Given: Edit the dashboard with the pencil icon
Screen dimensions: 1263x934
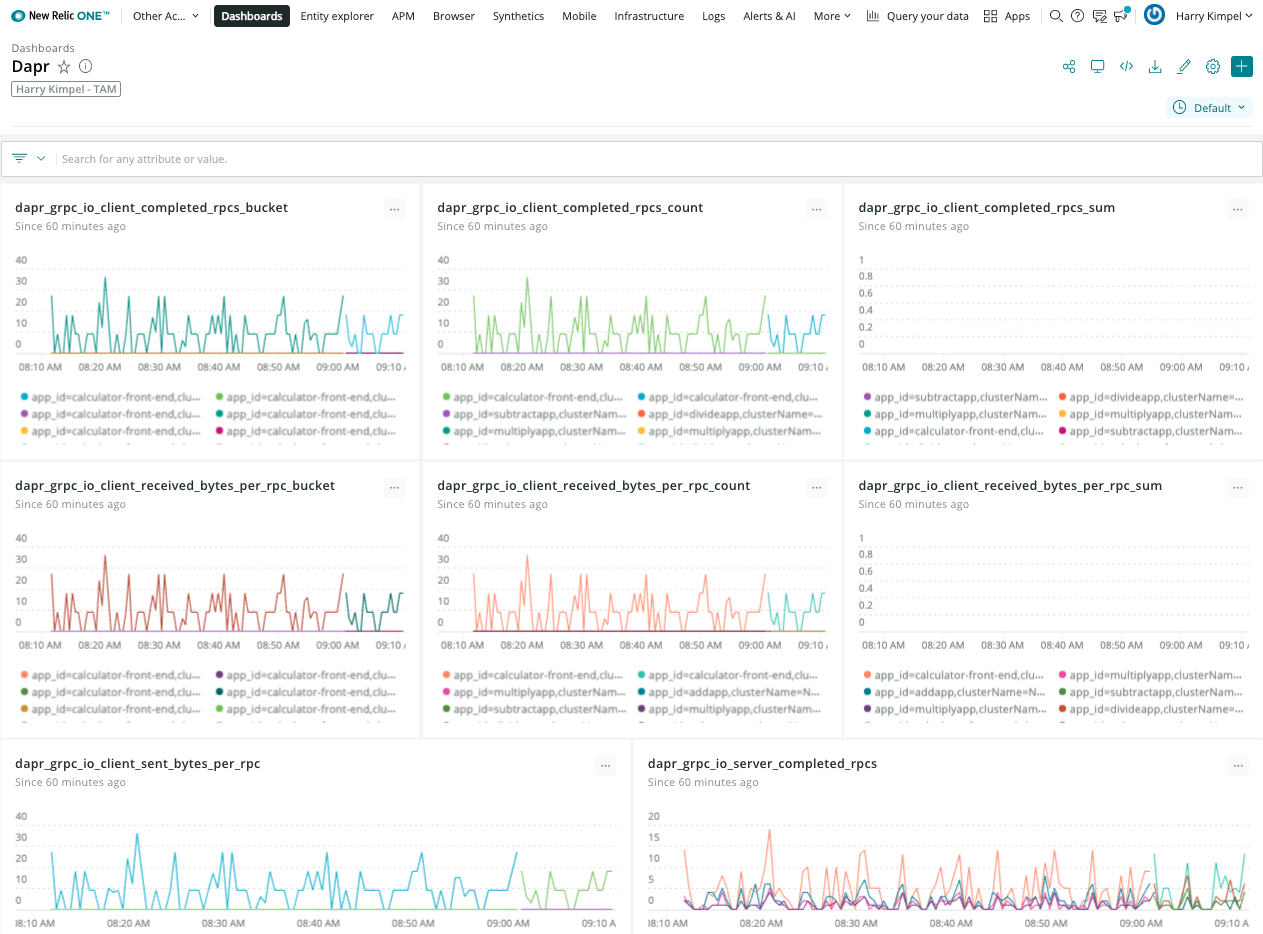Looking at the screenshot, I should [1184, 66].
